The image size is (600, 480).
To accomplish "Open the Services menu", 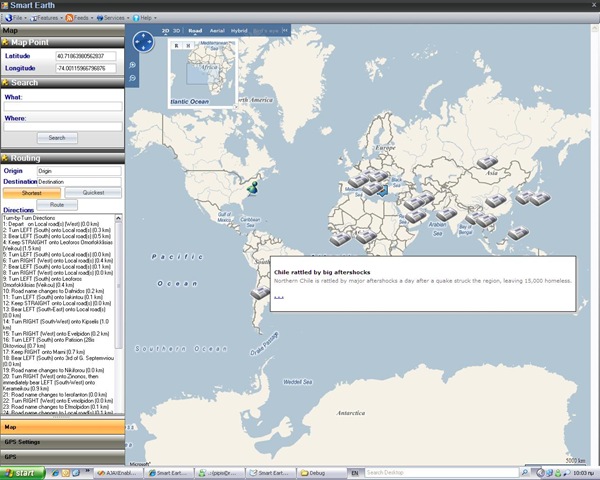I will pos(112,18).
